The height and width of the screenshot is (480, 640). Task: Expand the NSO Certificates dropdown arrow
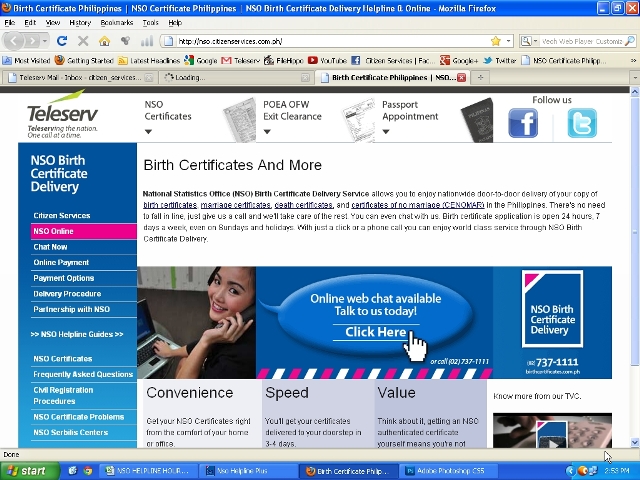(x=149, y=132)
